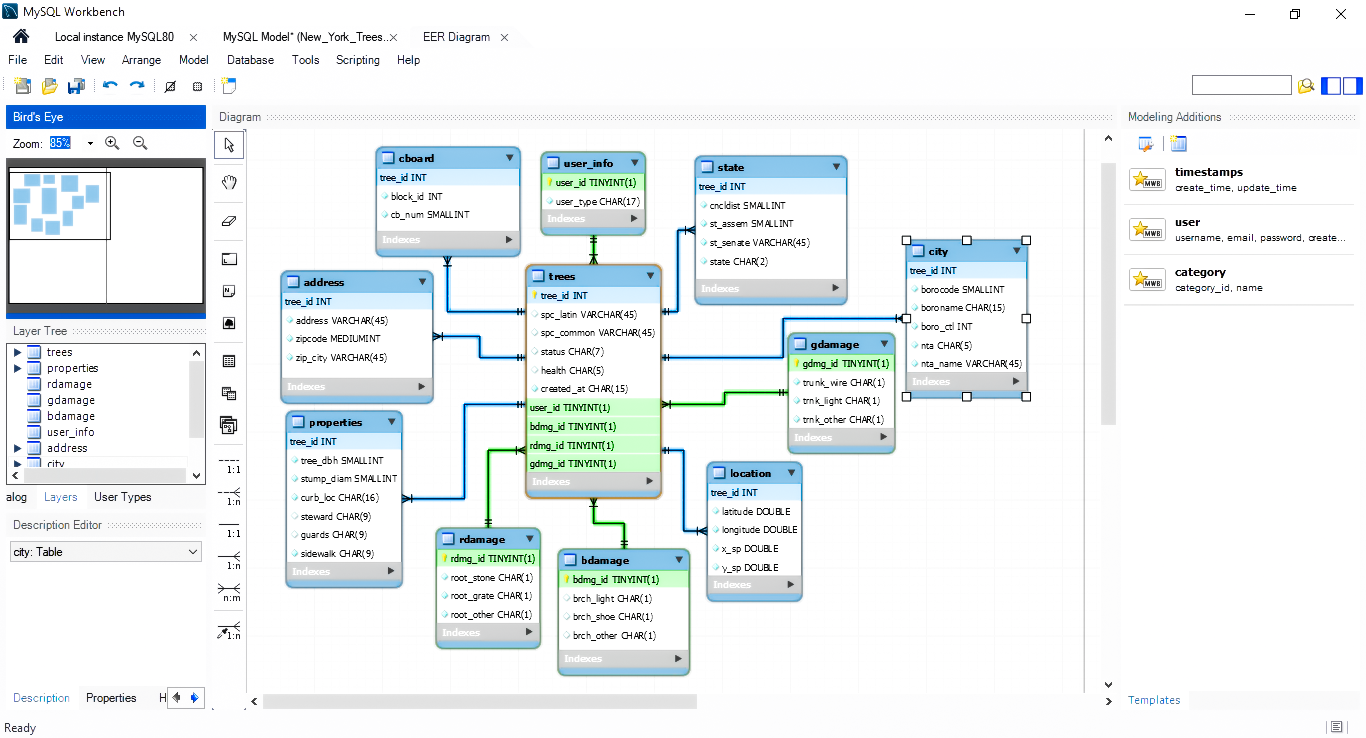Pick the place new table tool
Image resolution: width=1366 pixels, height=738 pixels.
point(229,361)
